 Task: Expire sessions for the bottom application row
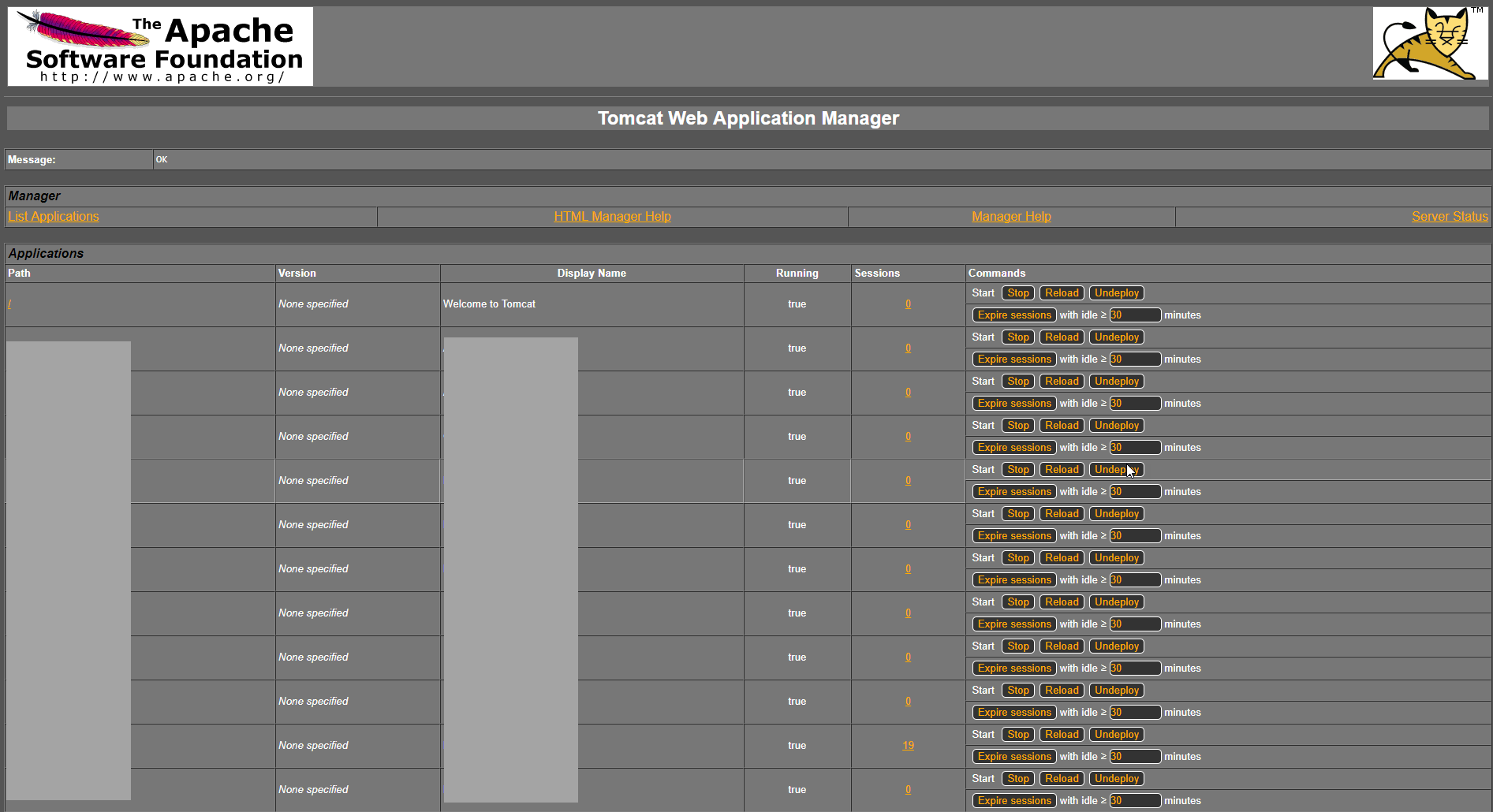click(x=1014, y=800)
